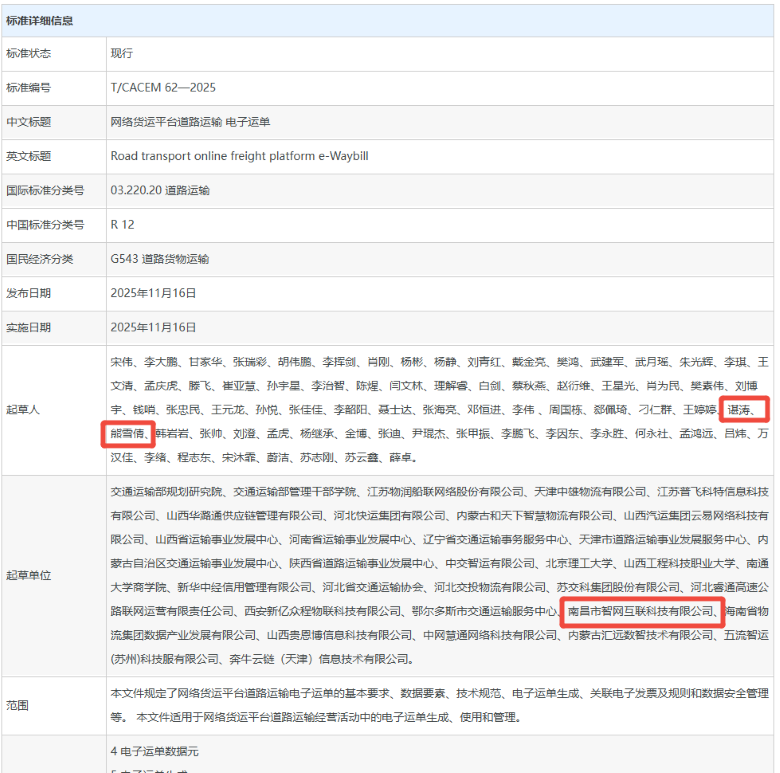Click the highlighted drafter name 谌涛

[744, 410]
